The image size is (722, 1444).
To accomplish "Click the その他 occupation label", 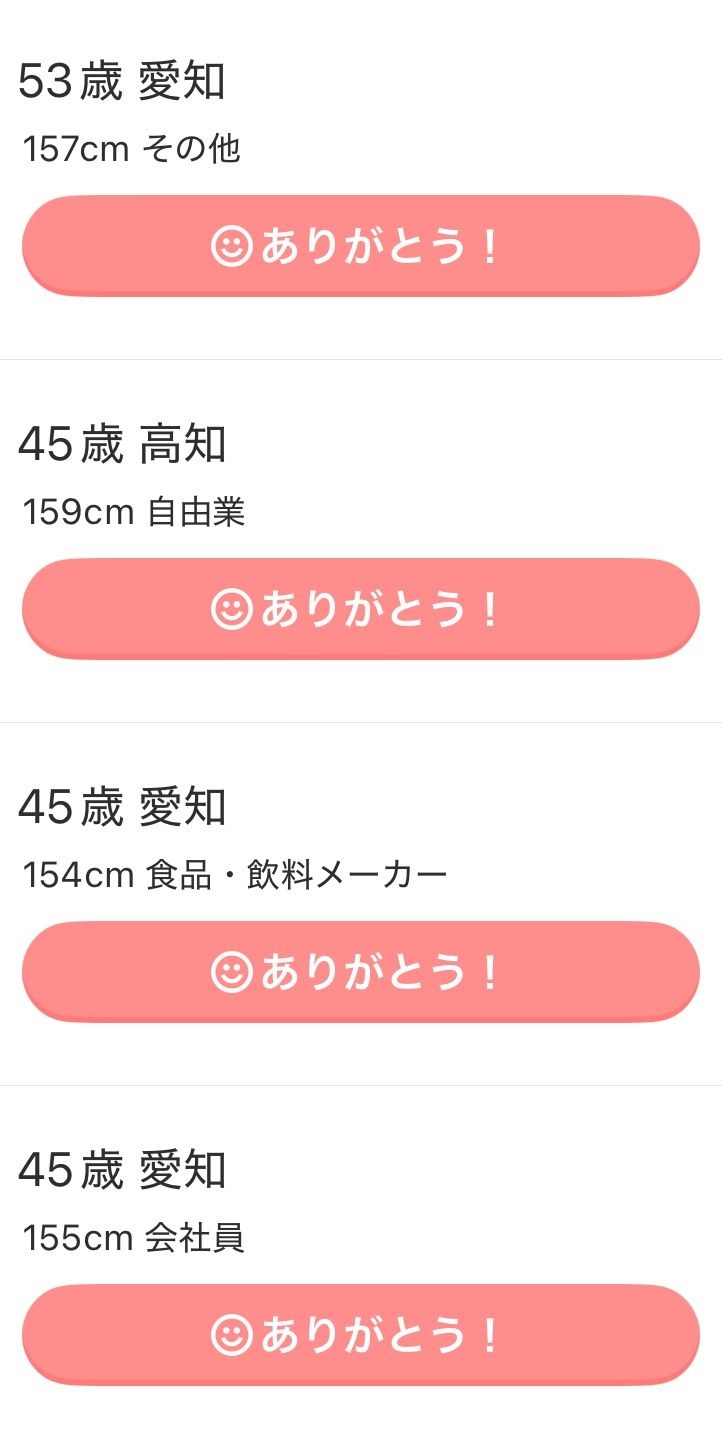I will point(191,150).
